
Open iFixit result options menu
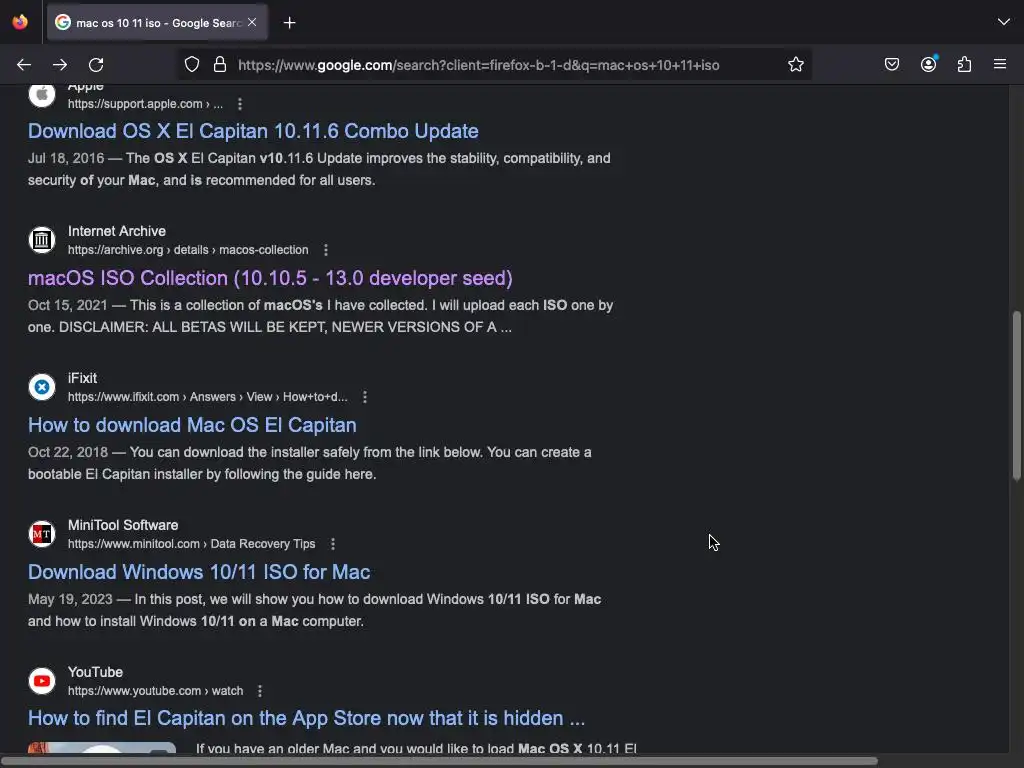click(x=365, y=397)
